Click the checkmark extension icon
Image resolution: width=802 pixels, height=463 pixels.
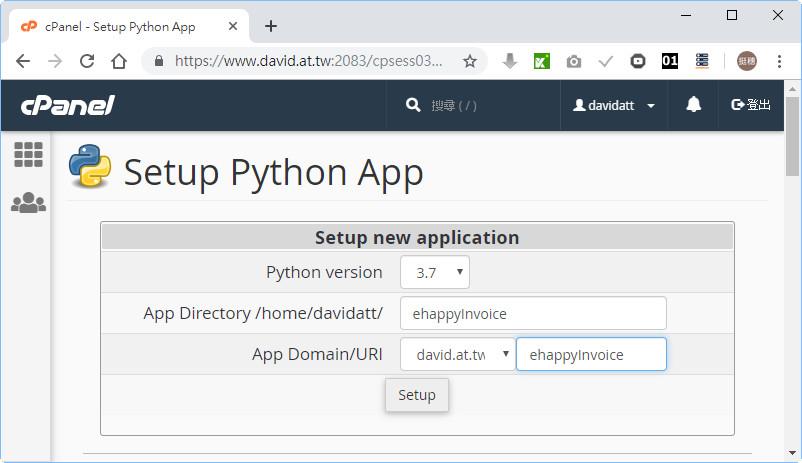point(606,61)
